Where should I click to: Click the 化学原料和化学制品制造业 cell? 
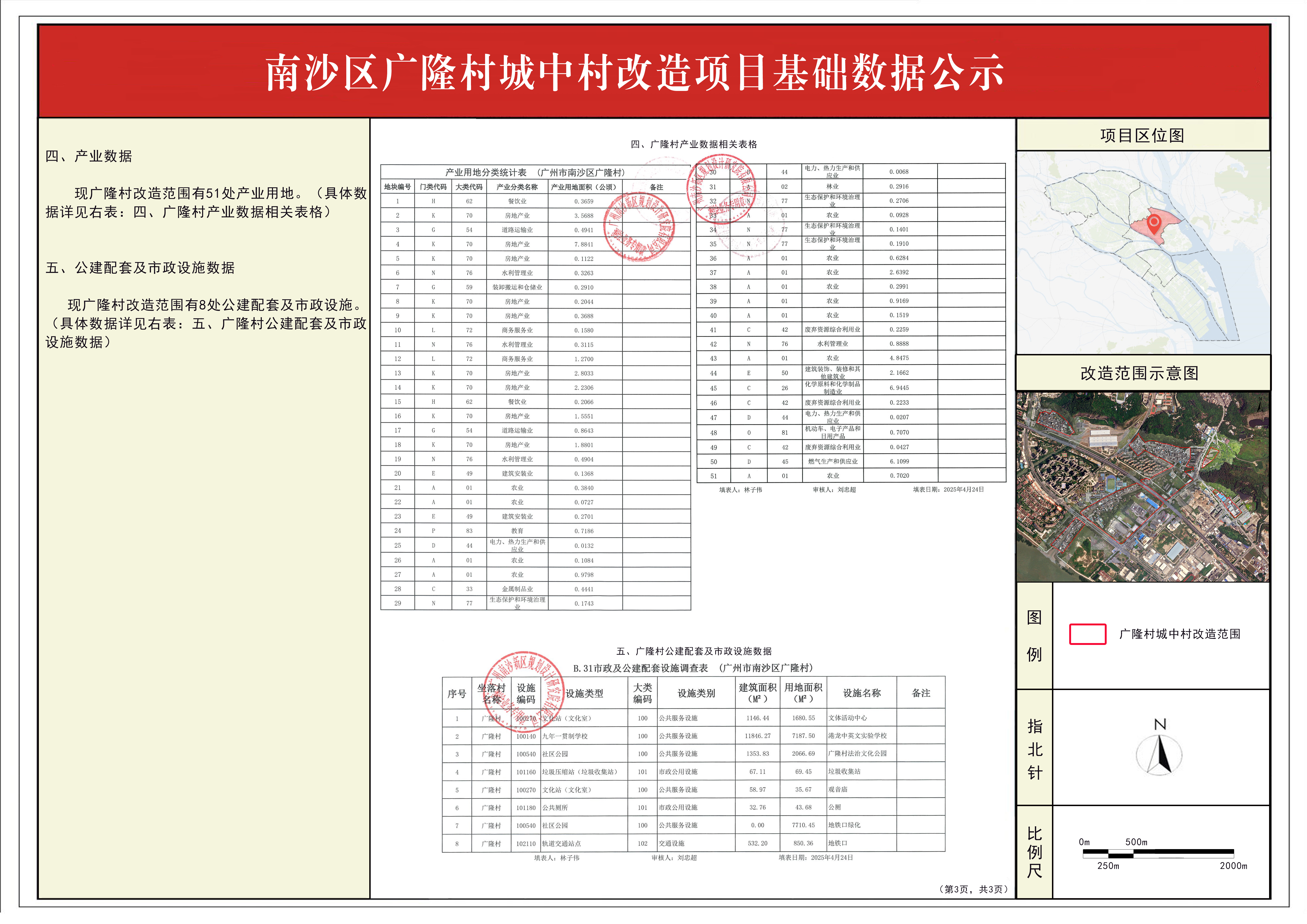[833, 388]
